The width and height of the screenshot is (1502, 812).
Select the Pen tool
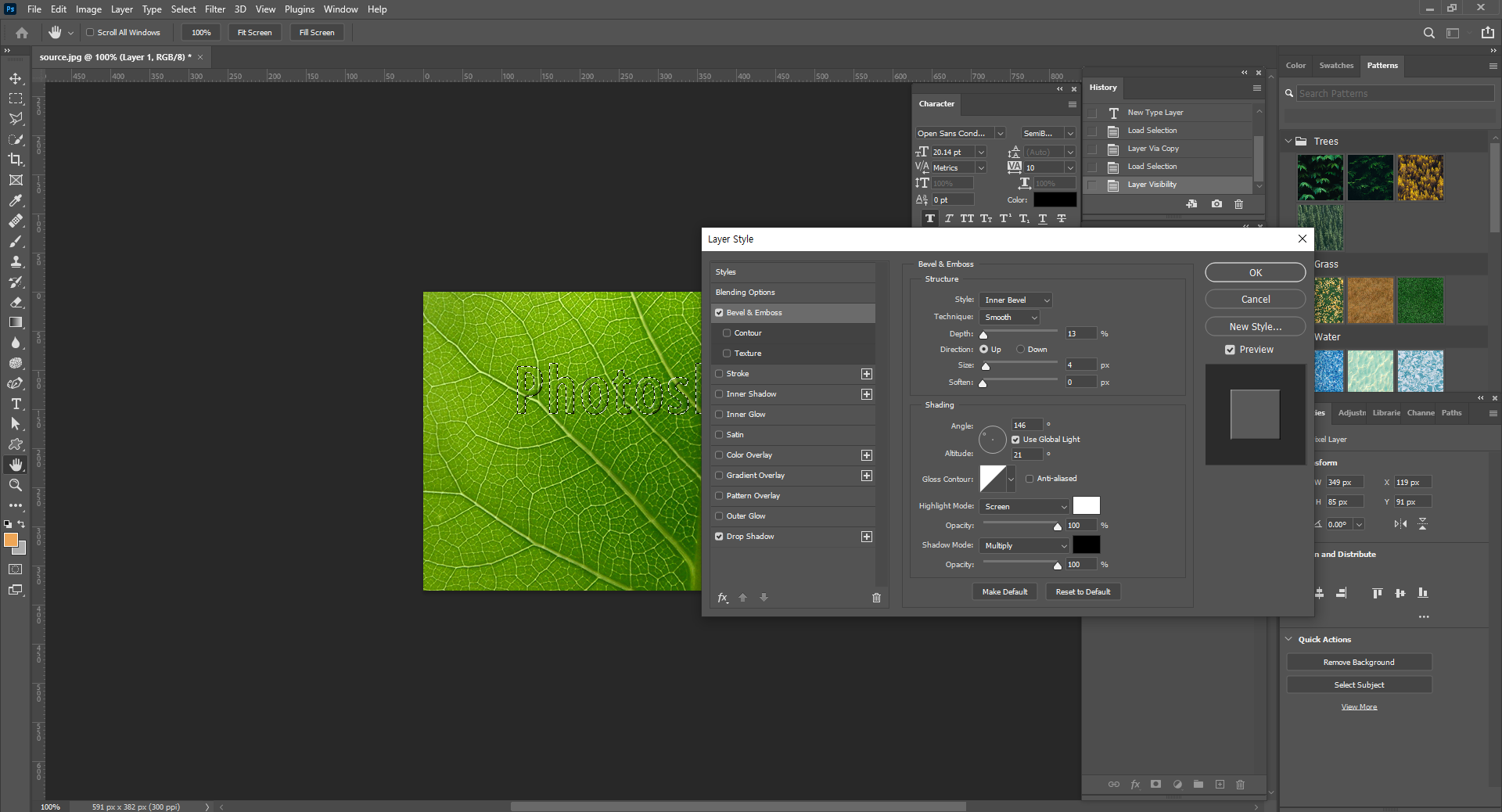pos(16,383)
